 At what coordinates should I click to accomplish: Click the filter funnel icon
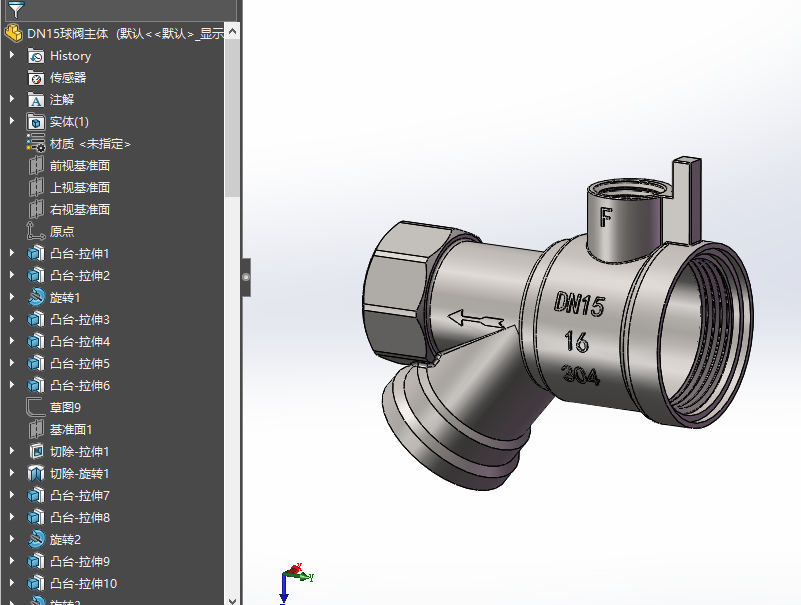[16, 9]
